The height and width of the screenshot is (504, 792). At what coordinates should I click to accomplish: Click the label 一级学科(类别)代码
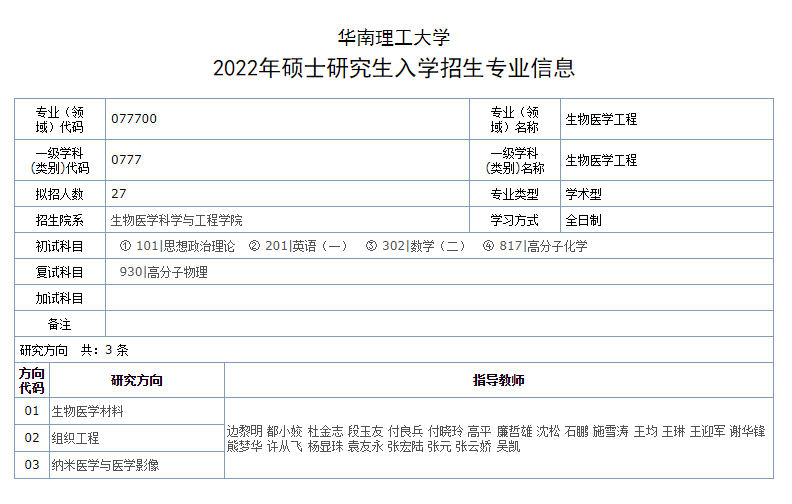pyautogui.click(x=60, y=161)
